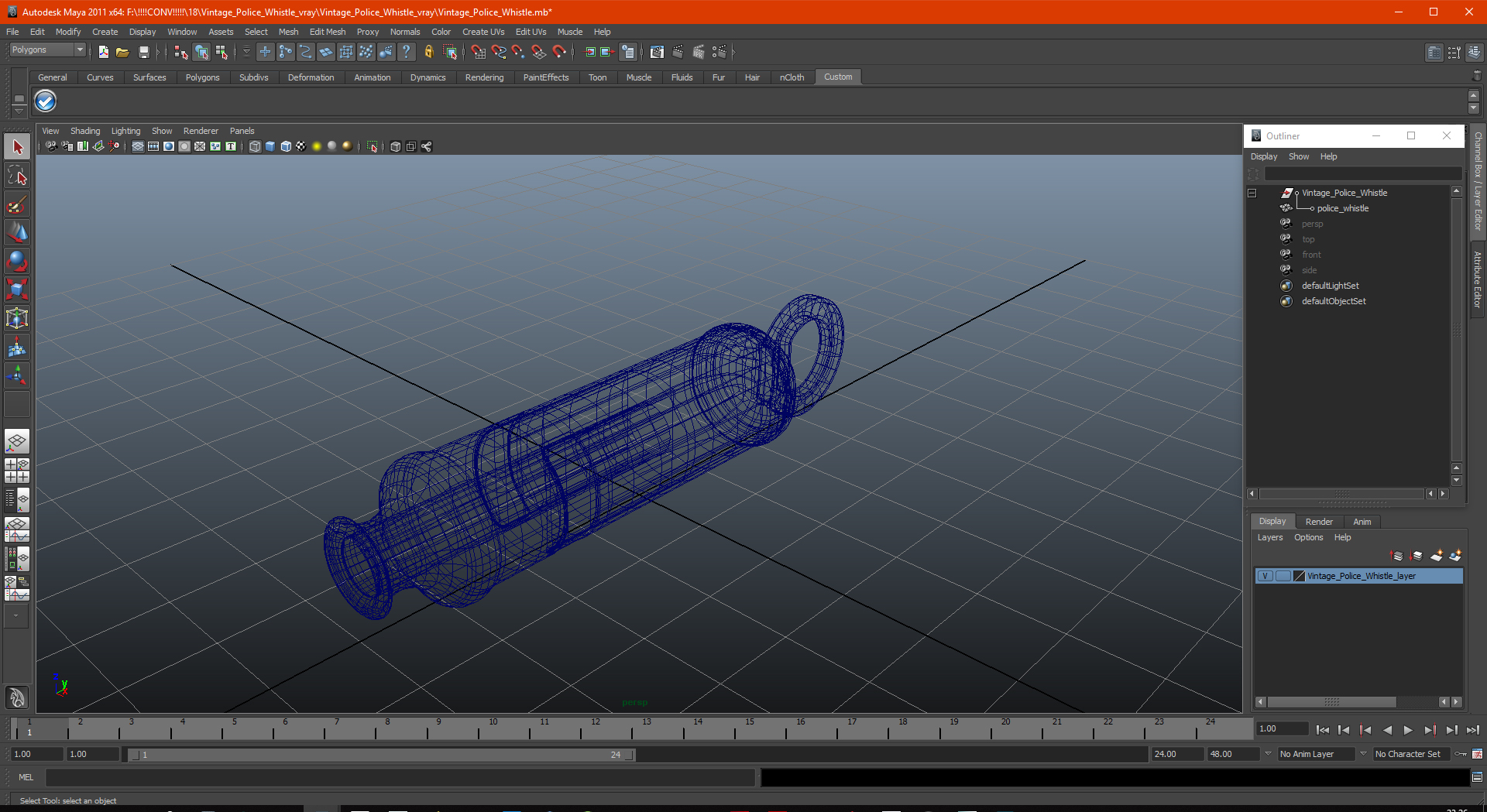1487x812 pixels.
Task: Click Create layer from selected icon
Action: point(1455,556)
